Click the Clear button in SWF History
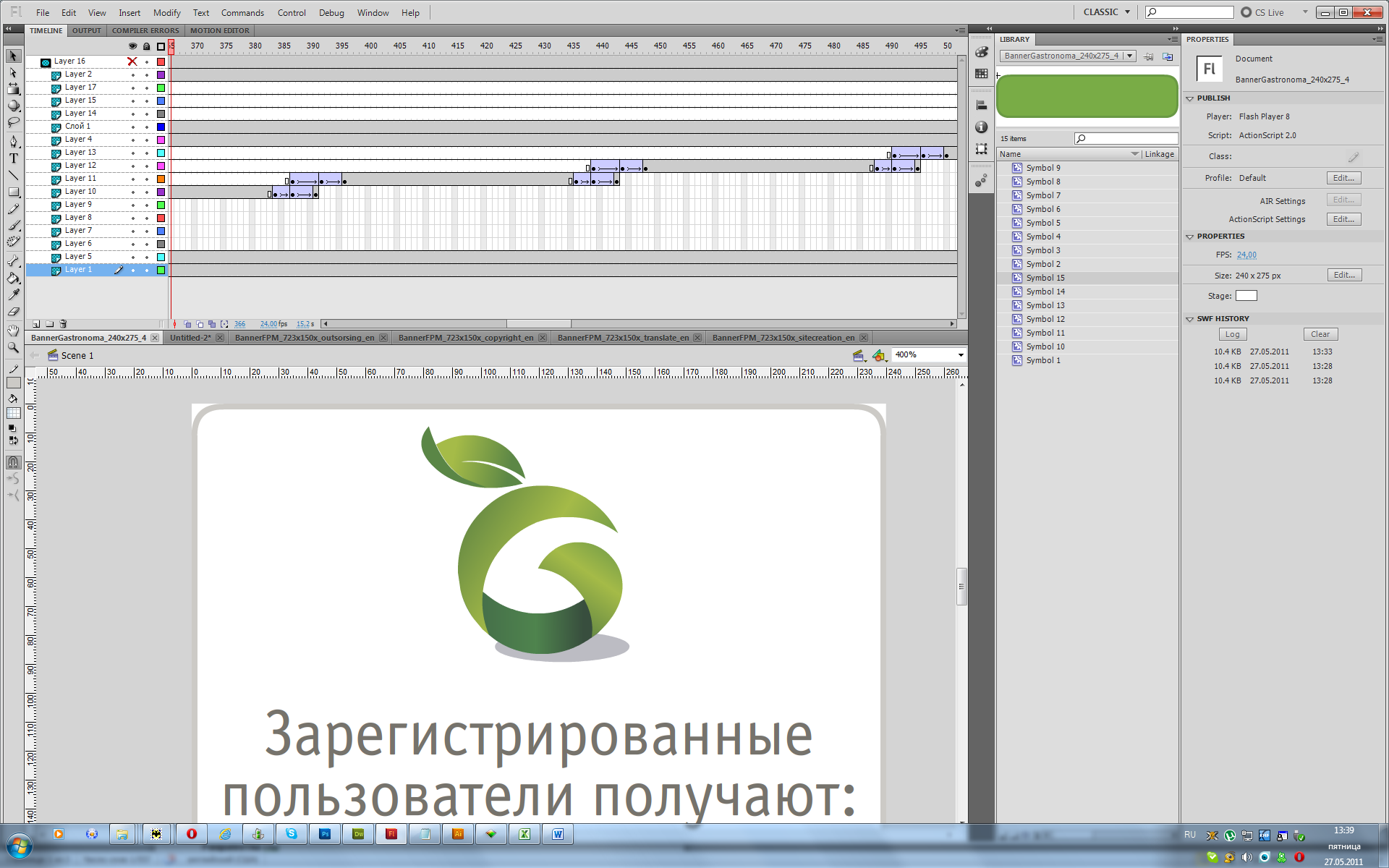Image resolution: width=1389 pixels, height=868 pixels. [x=1320, y=334]
